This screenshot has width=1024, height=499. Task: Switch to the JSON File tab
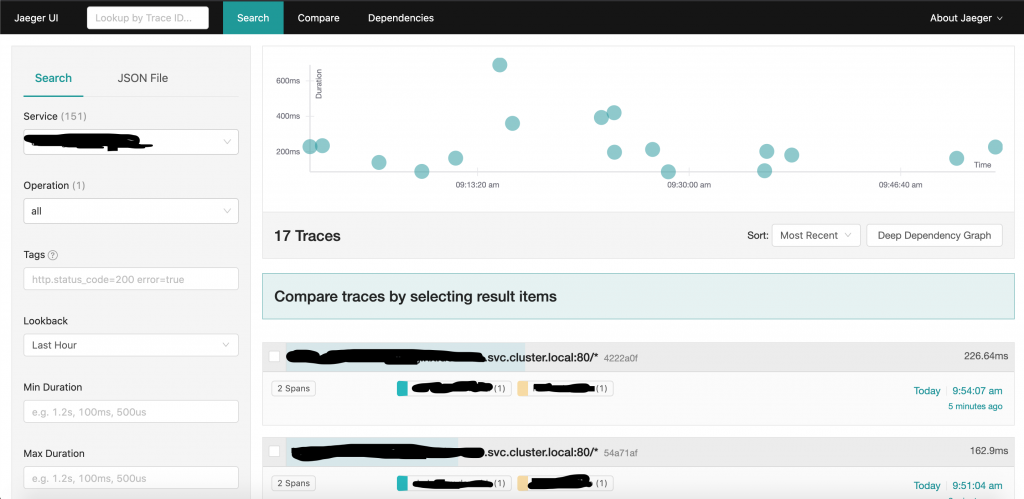(142, 78)
